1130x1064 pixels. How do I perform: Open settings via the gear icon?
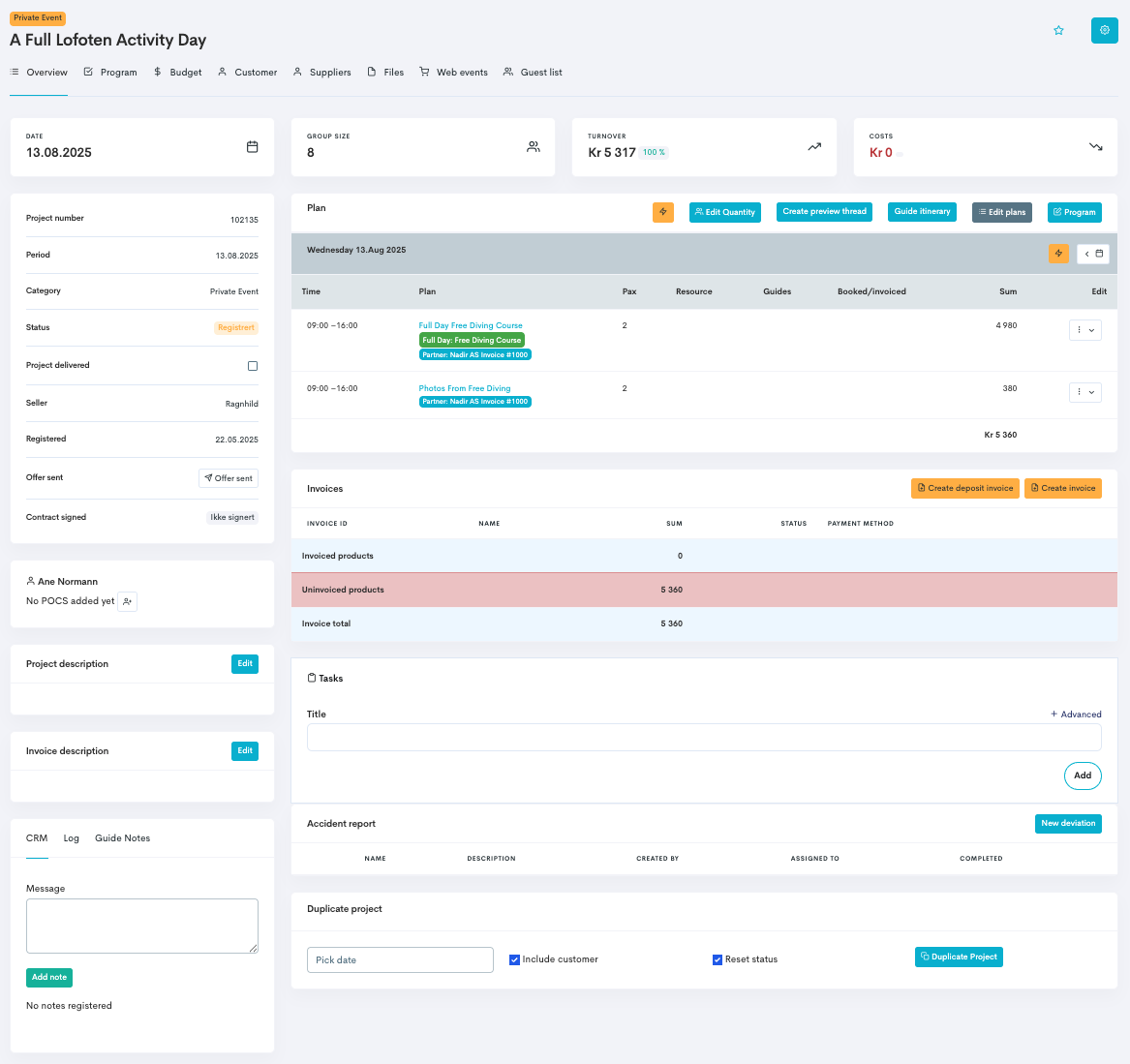point(1104,31)
